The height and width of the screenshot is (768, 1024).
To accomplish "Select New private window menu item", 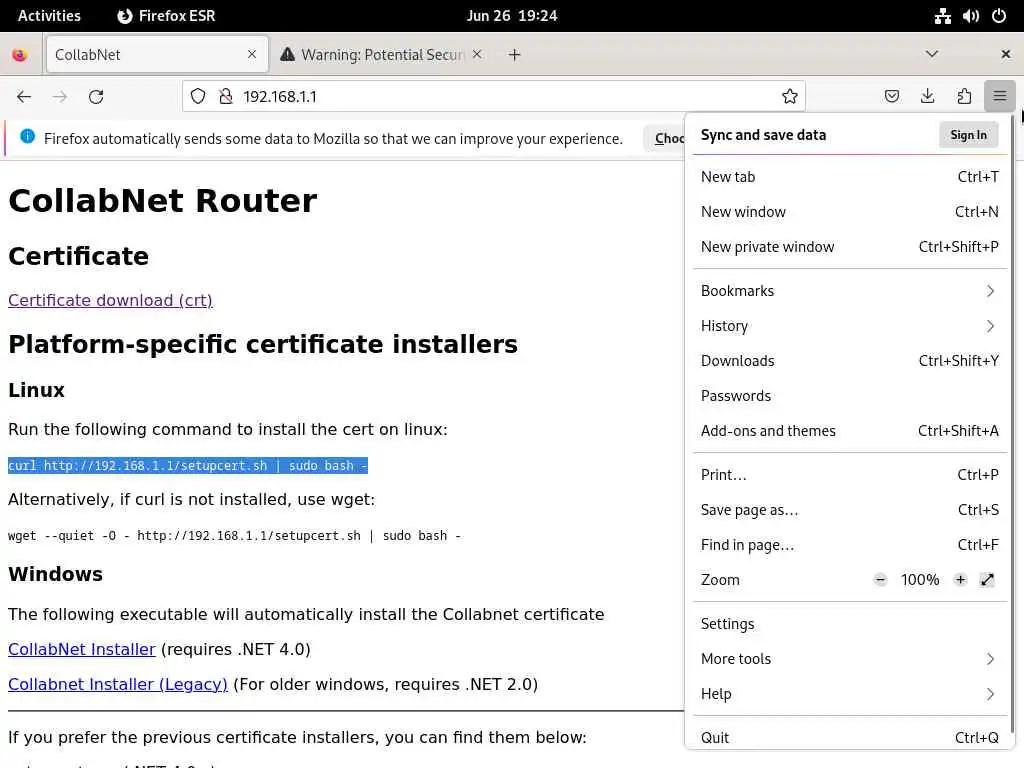I will click(849, 247).
